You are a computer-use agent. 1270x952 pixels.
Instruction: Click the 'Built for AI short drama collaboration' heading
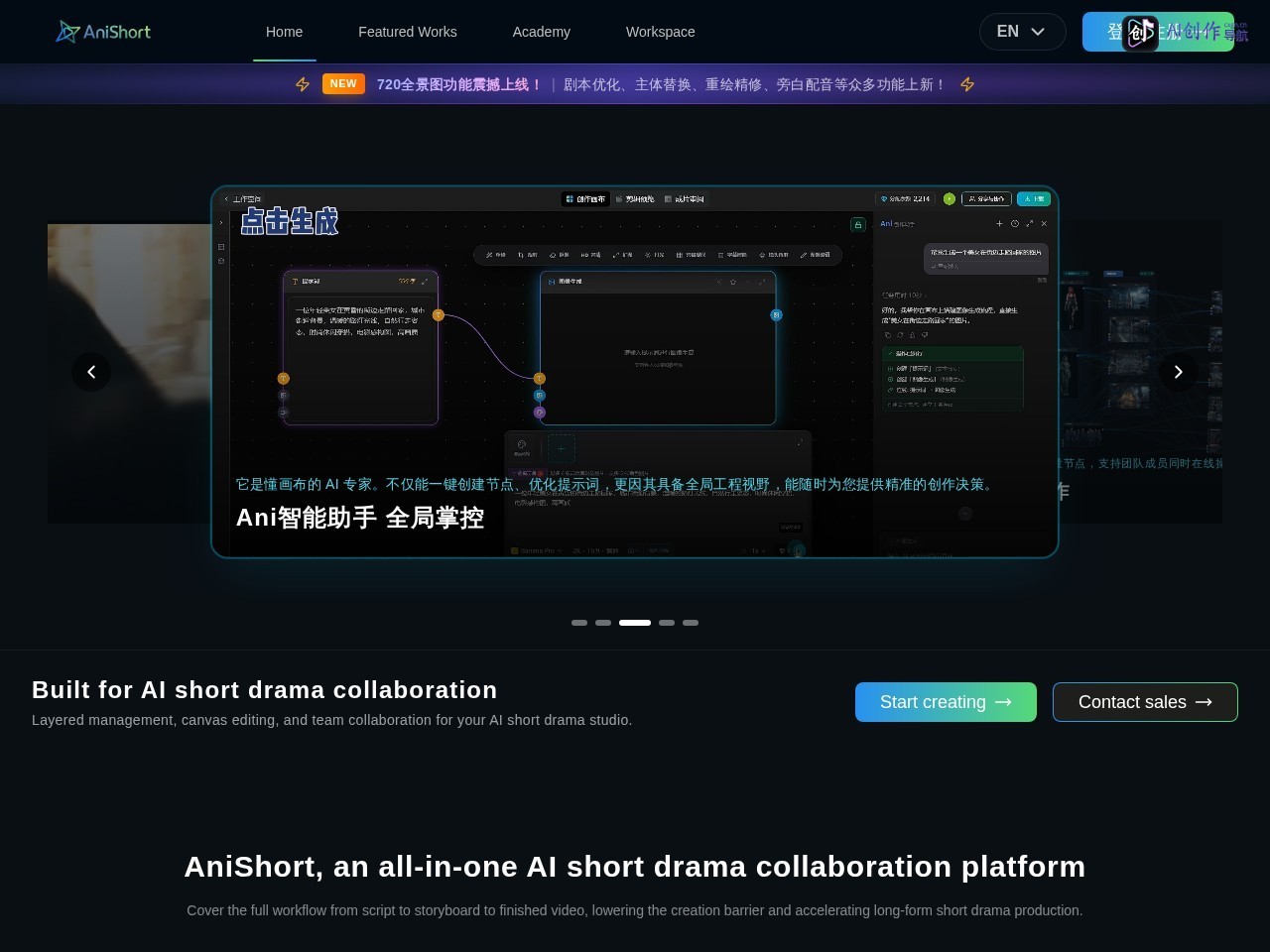coord(265,690)
